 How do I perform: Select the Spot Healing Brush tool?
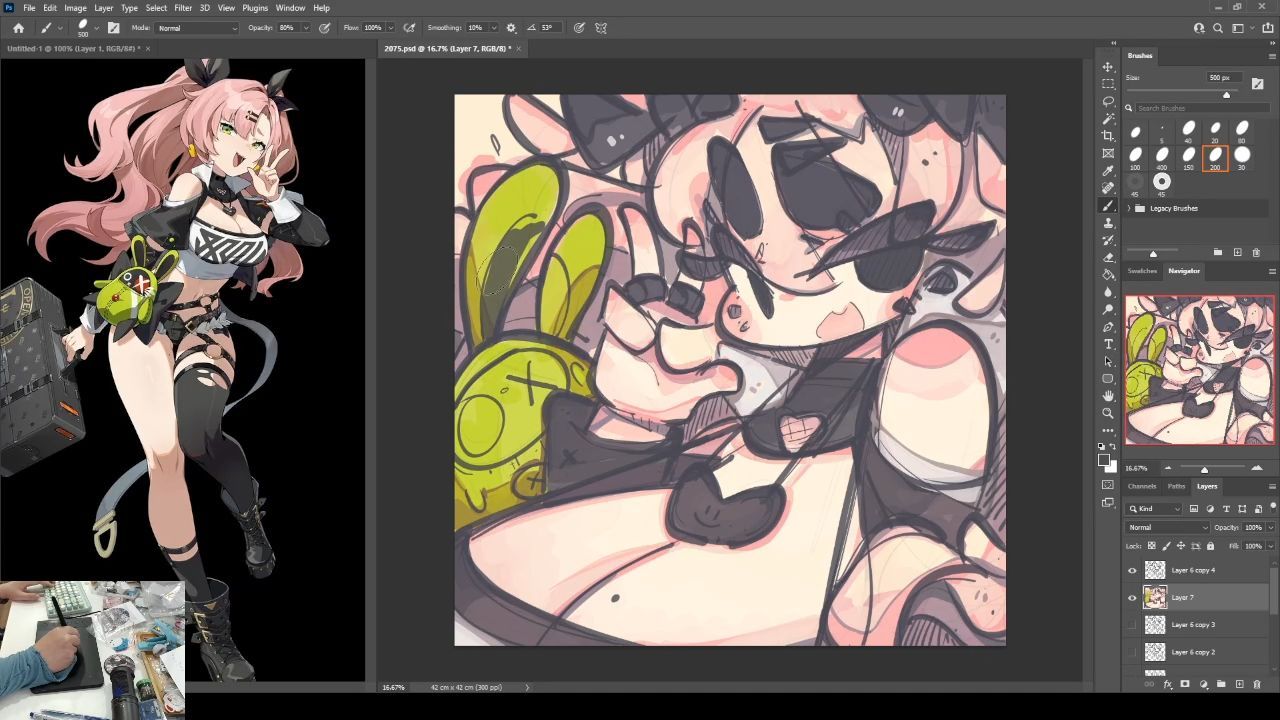(x=1108, y=188)
